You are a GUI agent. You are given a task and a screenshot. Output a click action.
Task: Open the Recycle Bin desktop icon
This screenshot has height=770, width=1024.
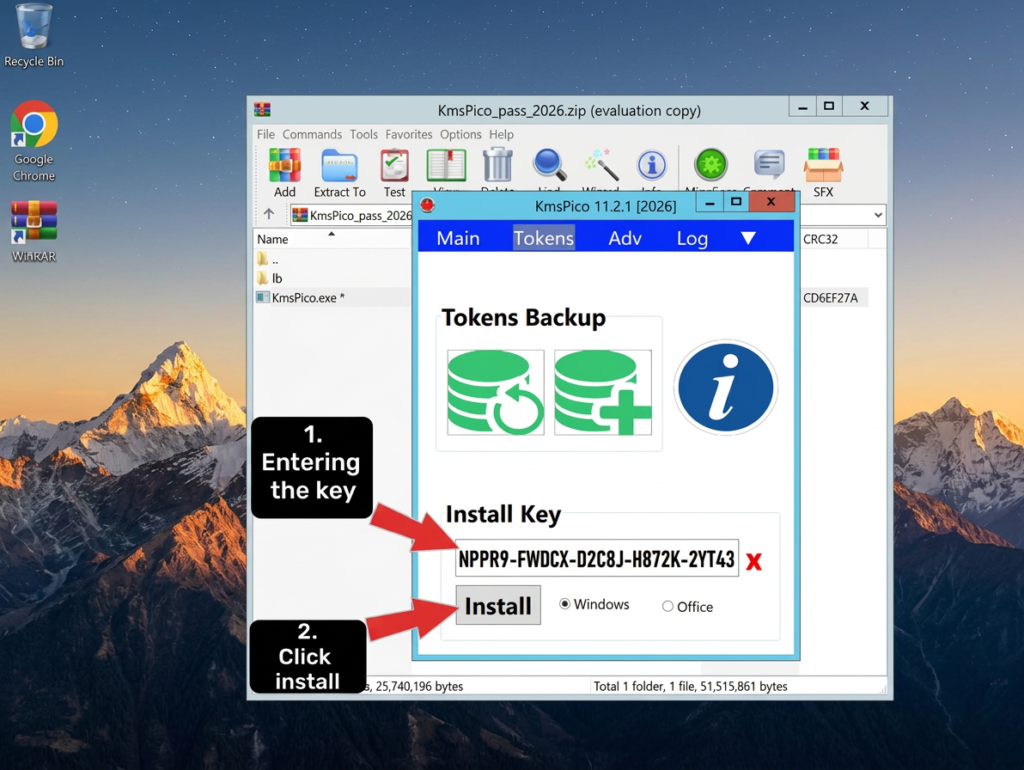[x=33, y=35]
